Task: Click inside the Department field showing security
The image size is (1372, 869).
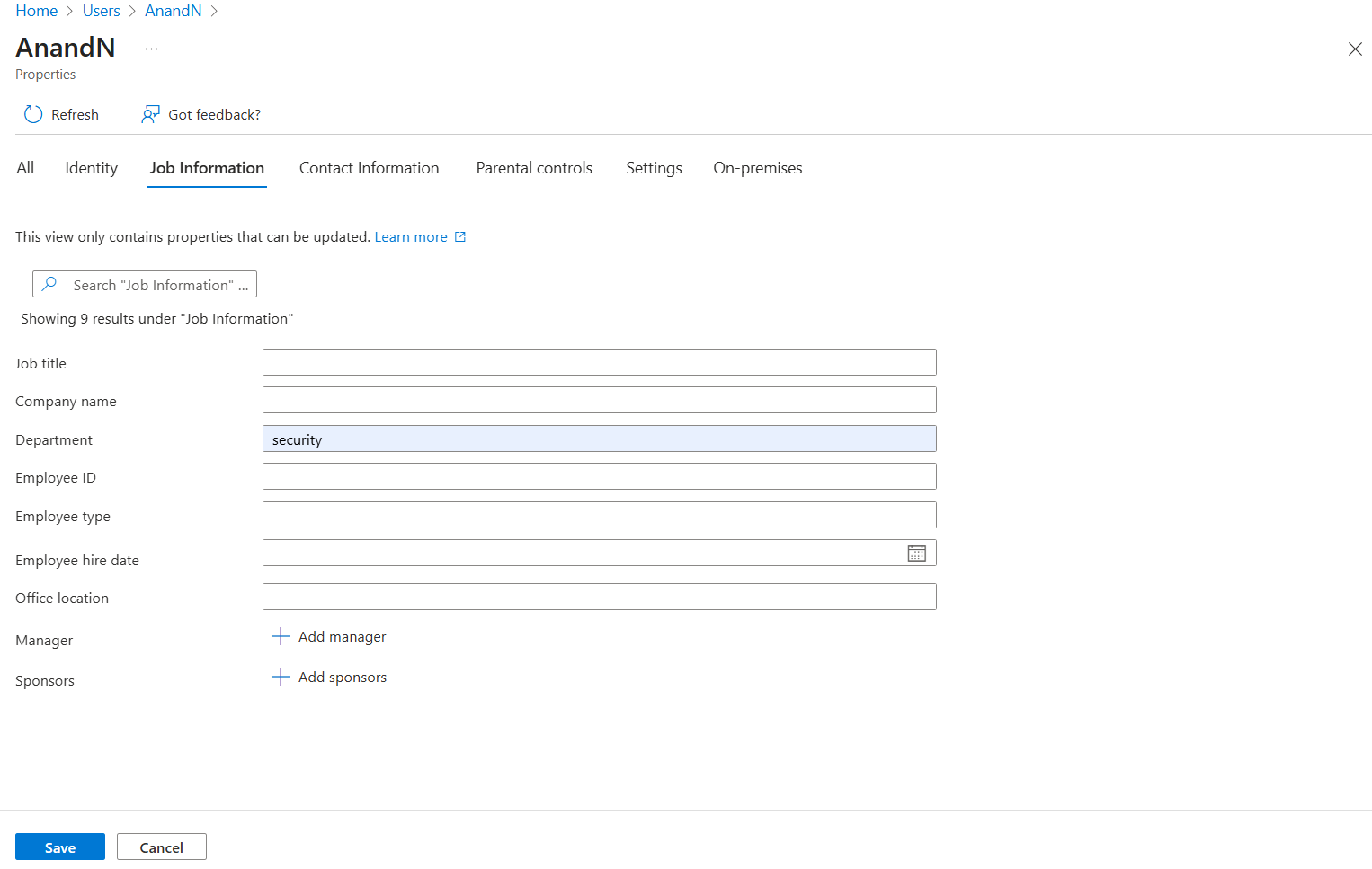Action: [599, 439]
